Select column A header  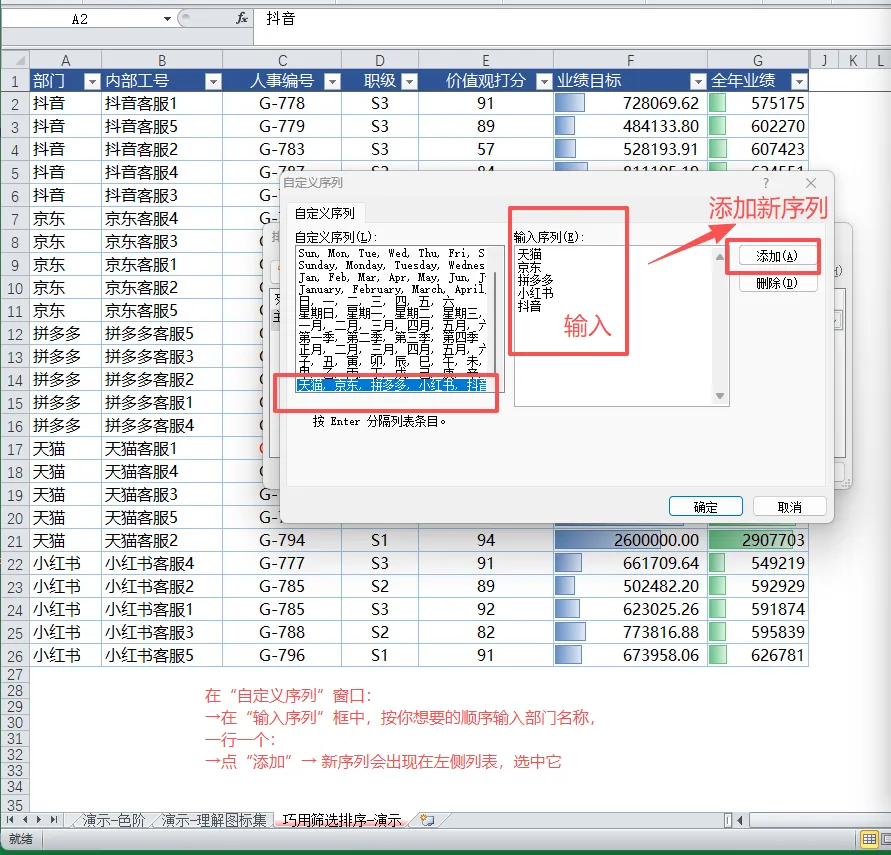65,60
